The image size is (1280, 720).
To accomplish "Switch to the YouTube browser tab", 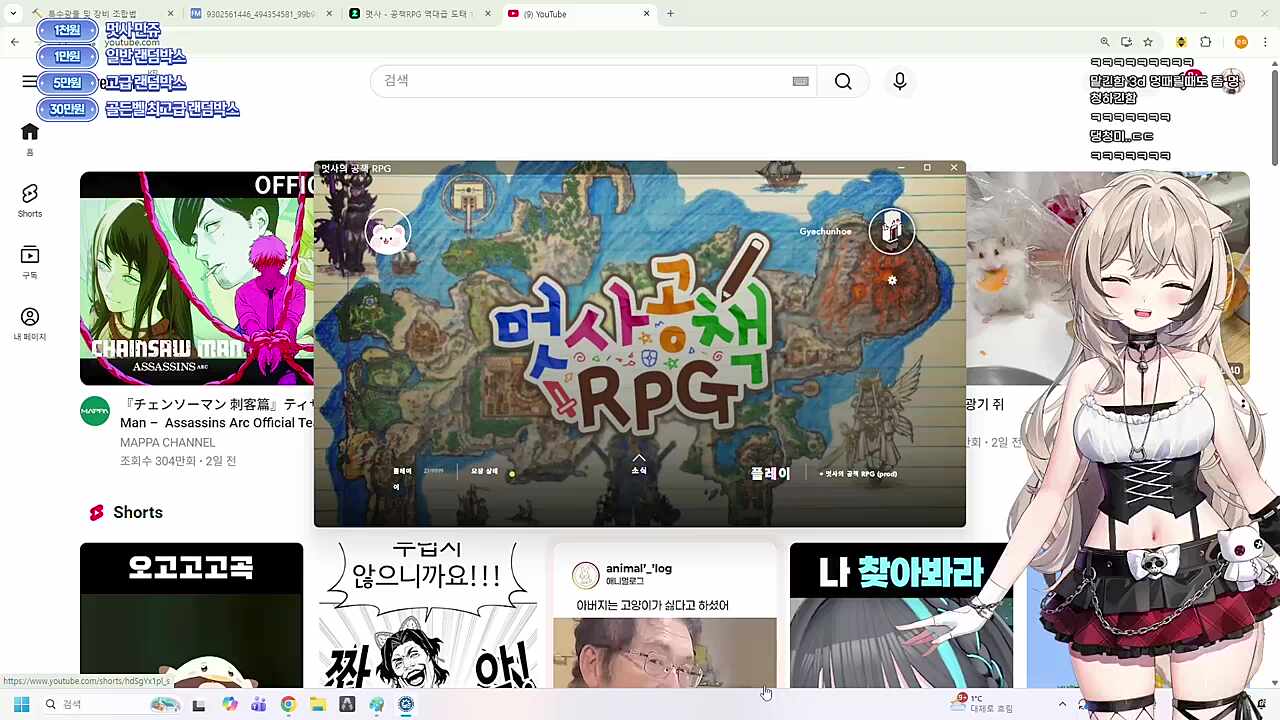I will point(570,13).
